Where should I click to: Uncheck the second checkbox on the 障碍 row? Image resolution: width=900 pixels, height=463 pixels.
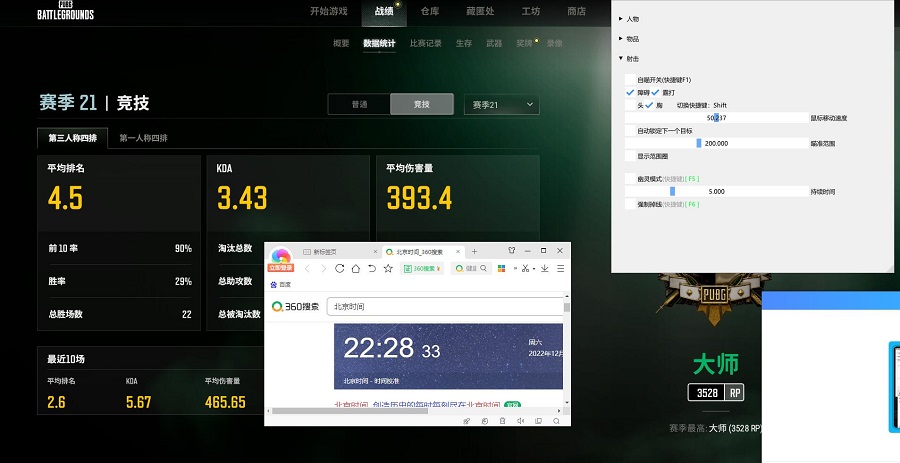tap(655, 92)
